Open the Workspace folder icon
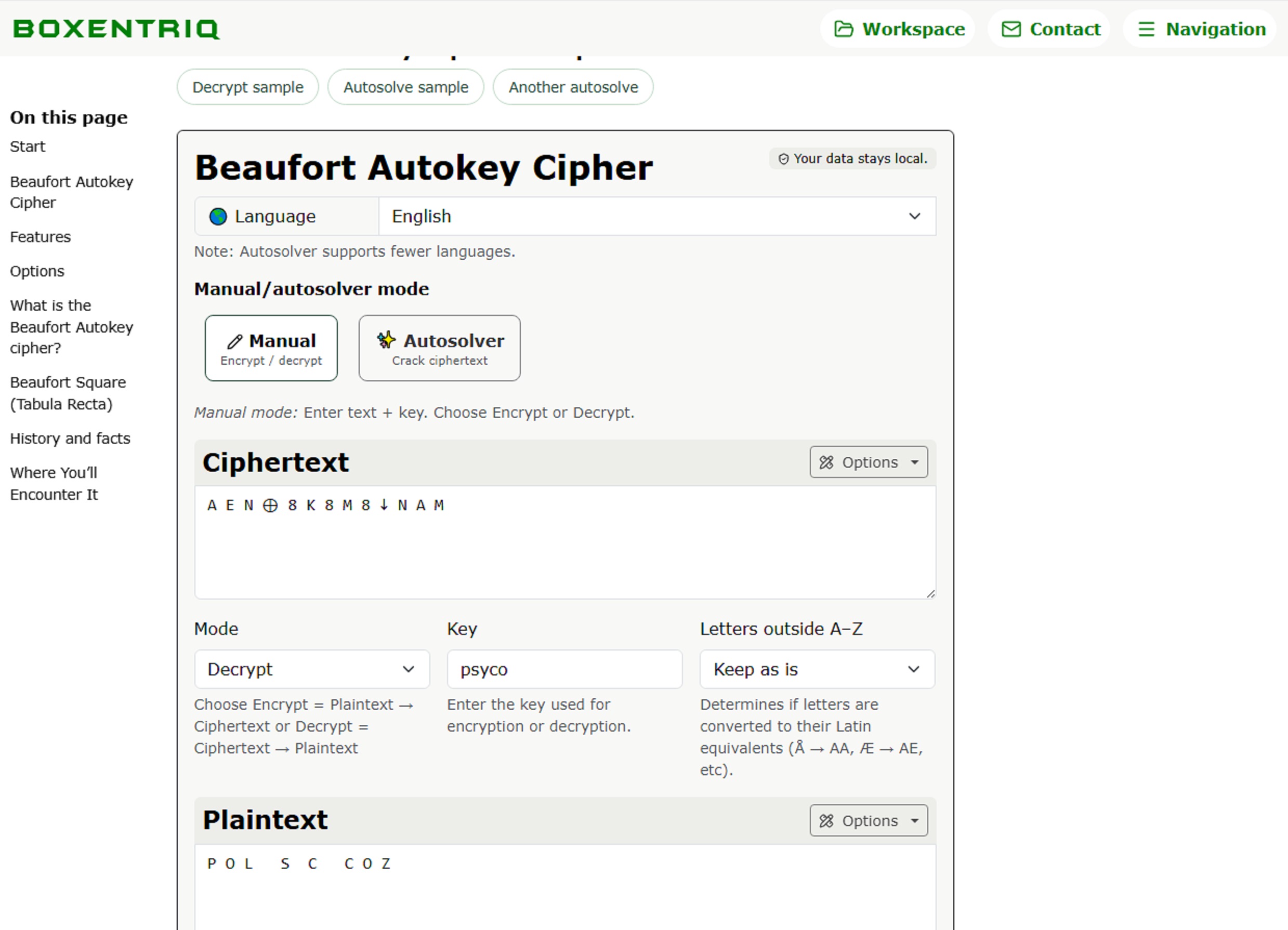The height and width of the screenshot is (930, 1288). pos(843,29)
